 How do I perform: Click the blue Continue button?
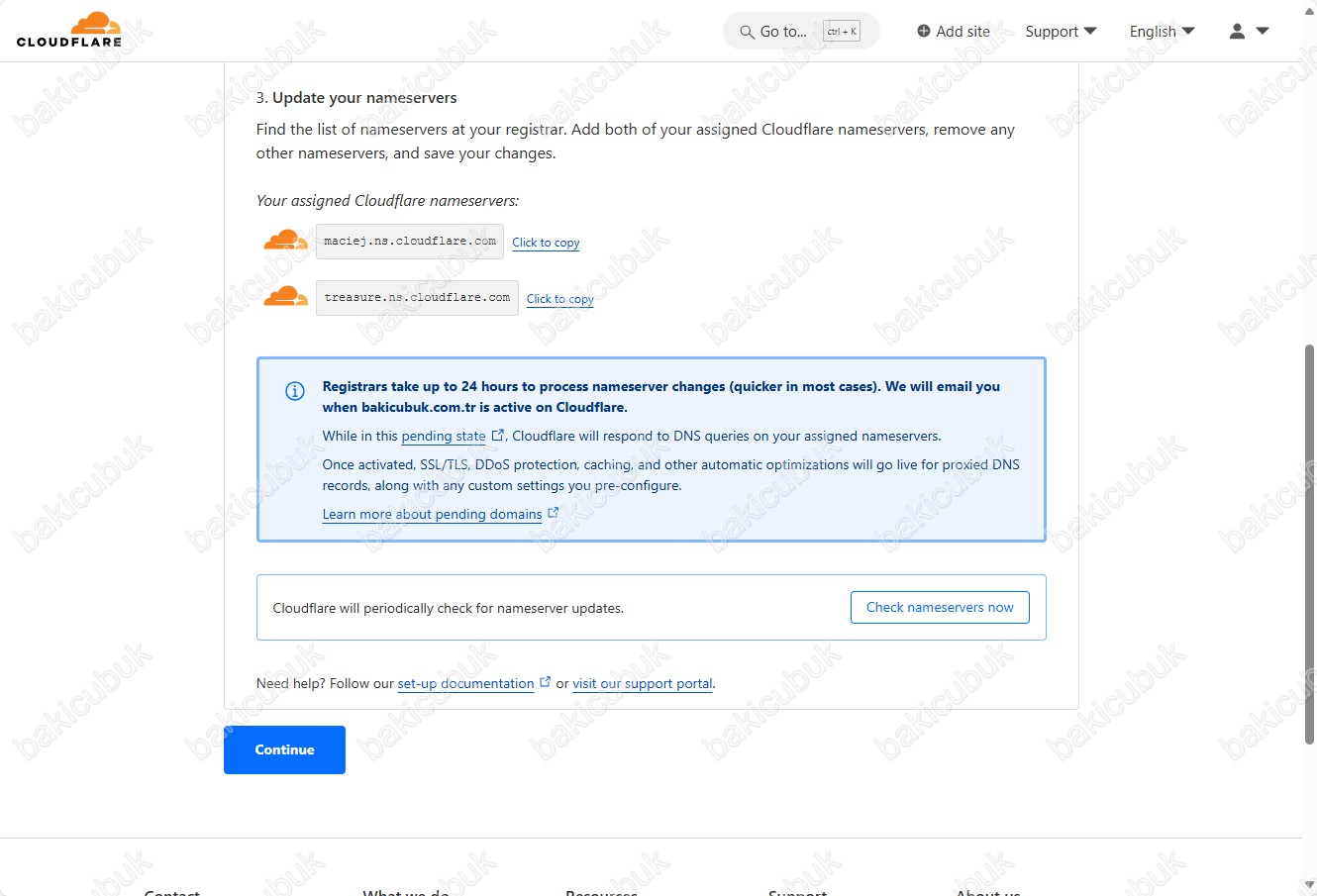pos(284,749)
